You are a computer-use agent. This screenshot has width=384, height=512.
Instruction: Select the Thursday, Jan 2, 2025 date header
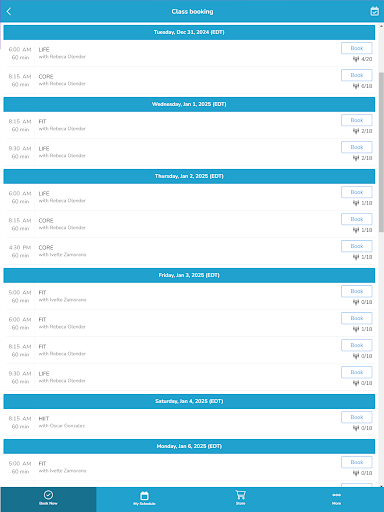point(189,176)
